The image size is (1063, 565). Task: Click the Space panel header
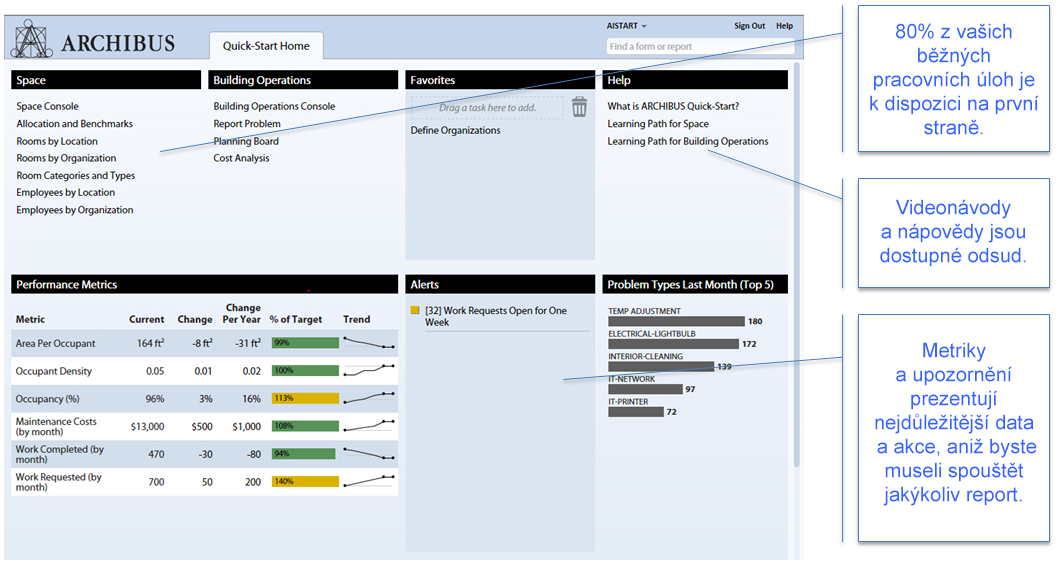pyautogui.click(x=106, y=80)
